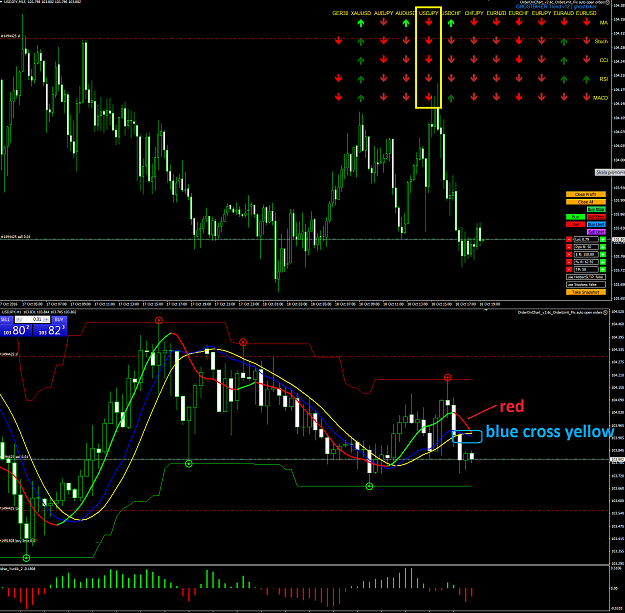
Task: Click the Stoch up arrow under EURAUD
Action: click(564, 41)
